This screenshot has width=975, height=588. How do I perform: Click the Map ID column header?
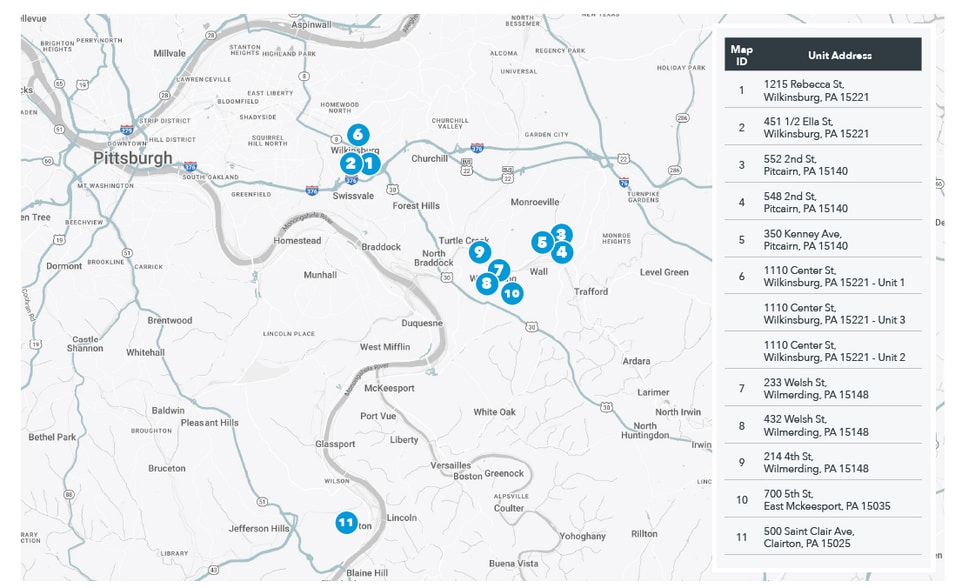[x=741, y=55]
